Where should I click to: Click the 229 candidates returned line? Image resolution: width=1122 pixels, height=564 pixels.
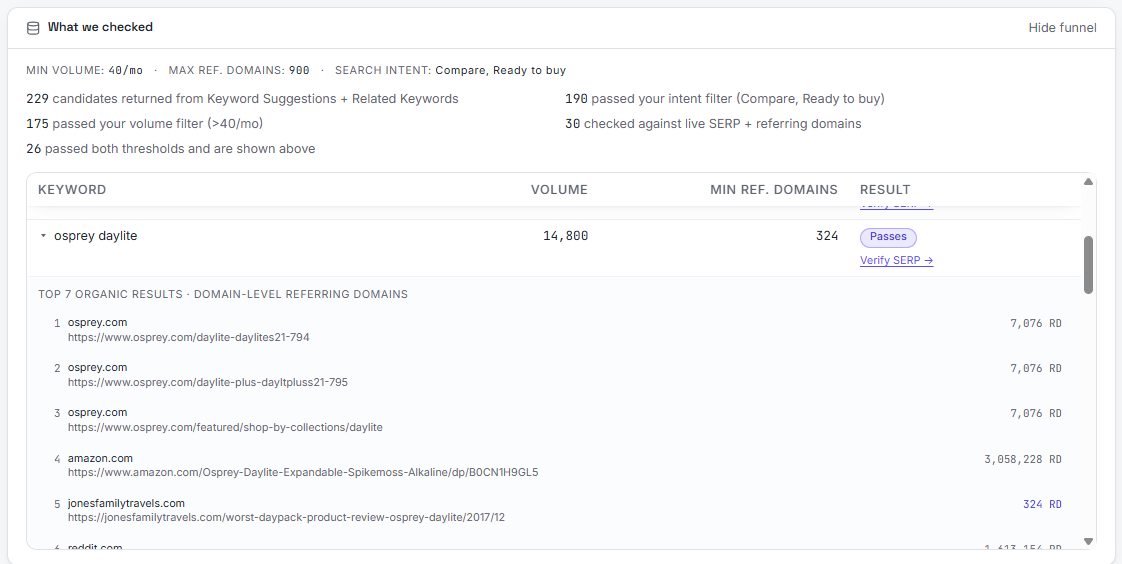tap(243, 99)
